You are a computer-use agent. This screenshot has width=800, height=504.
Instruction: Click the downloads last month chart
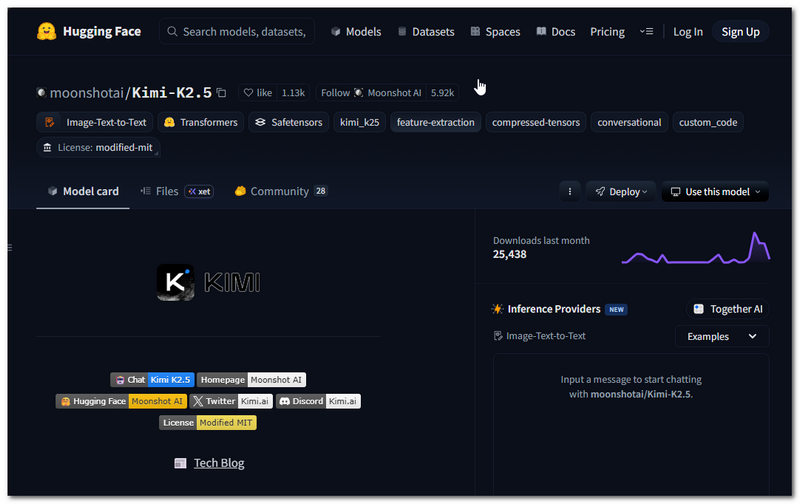pos(695,250)
